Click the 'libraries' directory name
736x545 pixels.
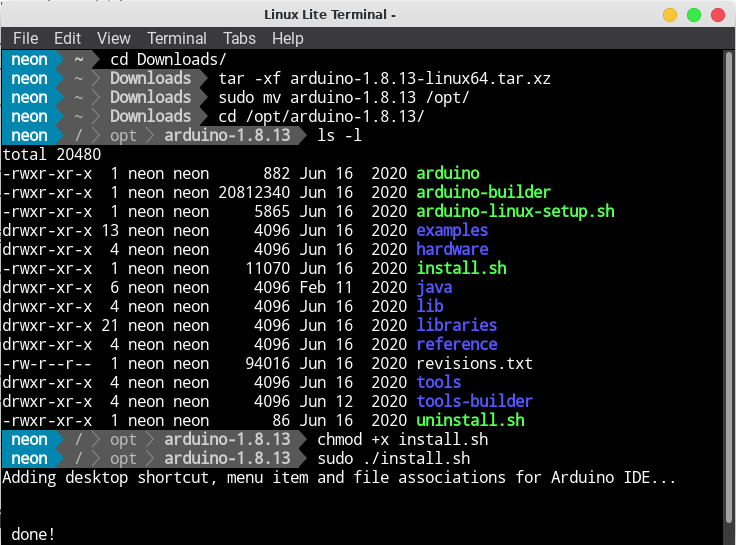tap(457, 325)
